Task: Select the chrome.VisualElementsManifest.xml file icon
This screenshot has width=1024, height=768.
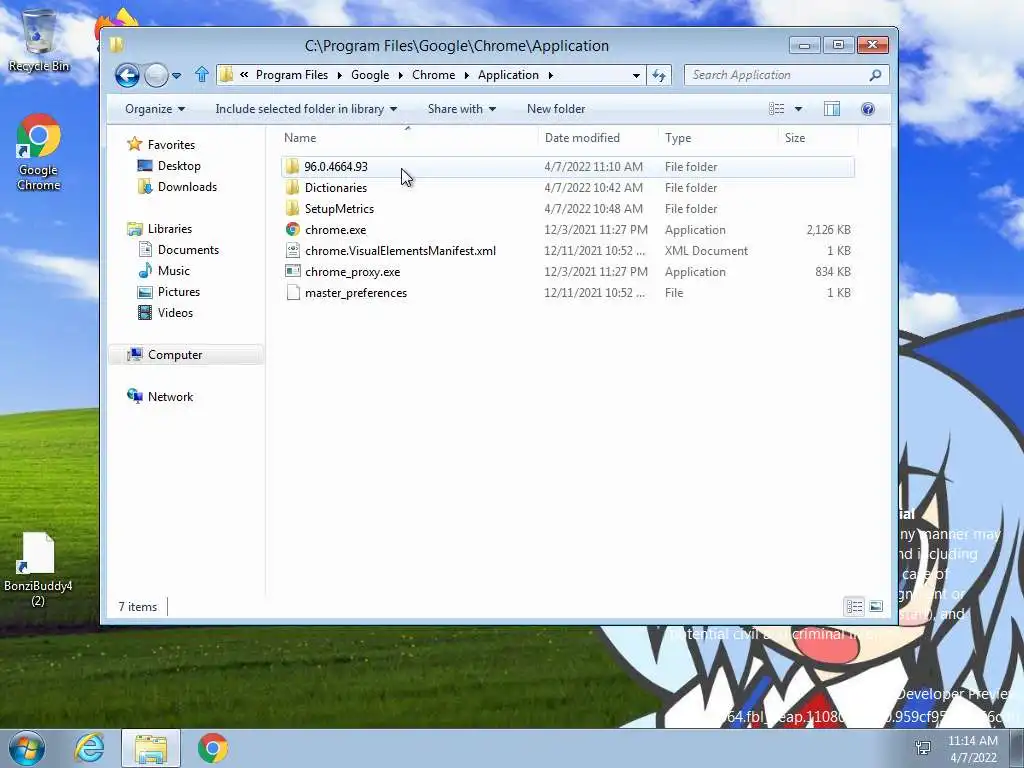Action: tap(293, 251)
